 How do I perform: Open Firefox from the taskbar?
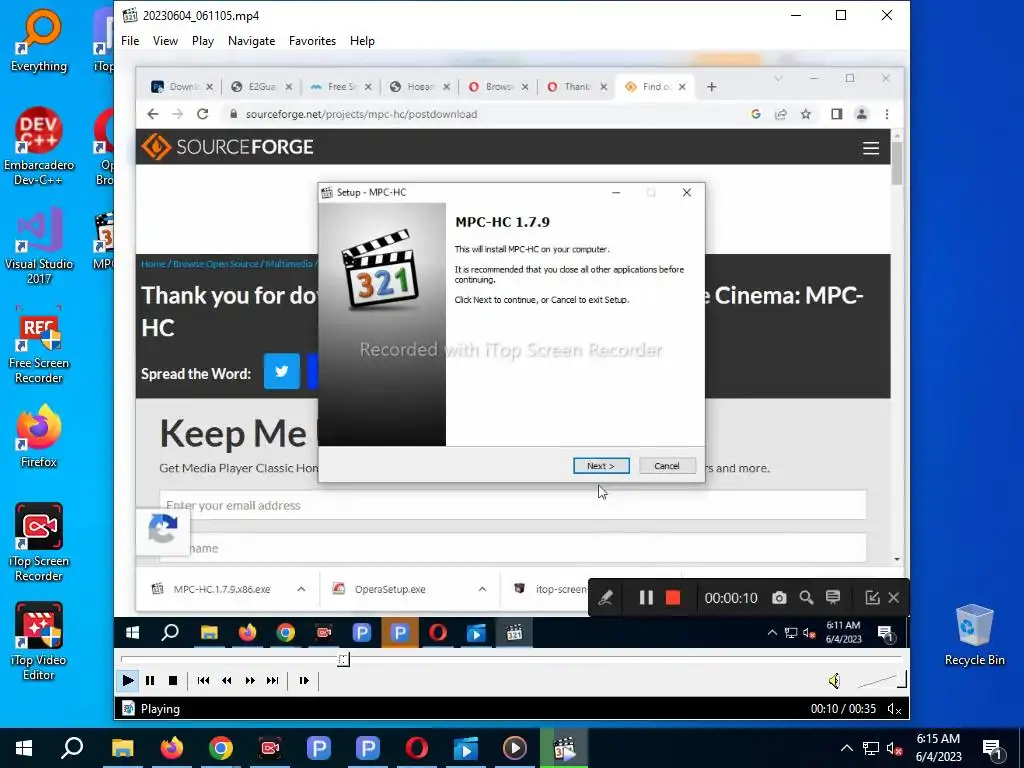[172, 748]
